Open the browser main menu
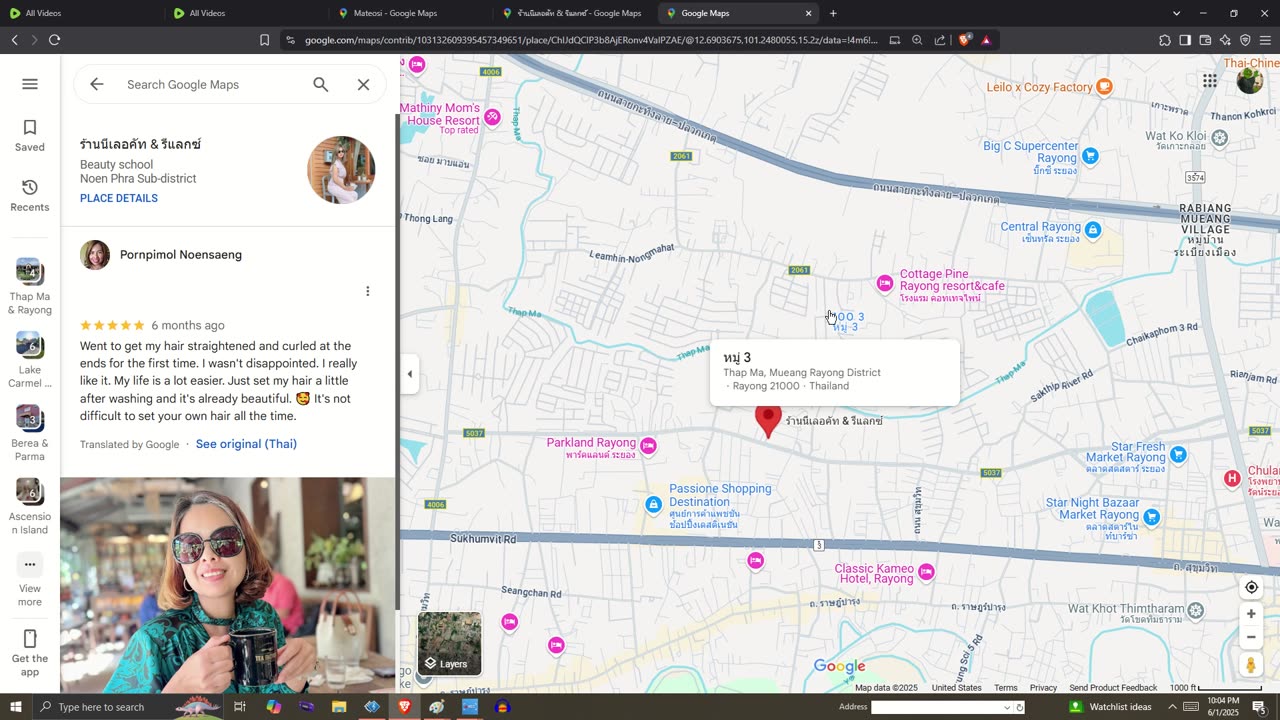The height and width of the screenshot is (720, 1280). tap(1265, 40)
